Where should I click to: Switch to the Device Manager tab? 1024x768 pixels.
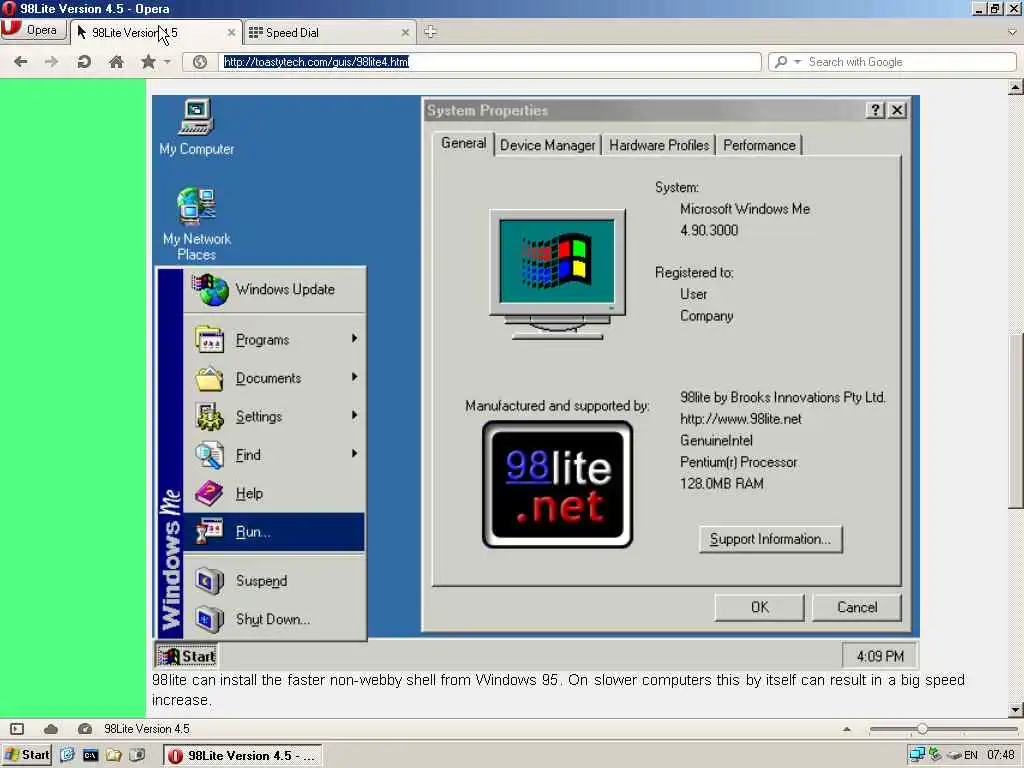pos(547,145)
